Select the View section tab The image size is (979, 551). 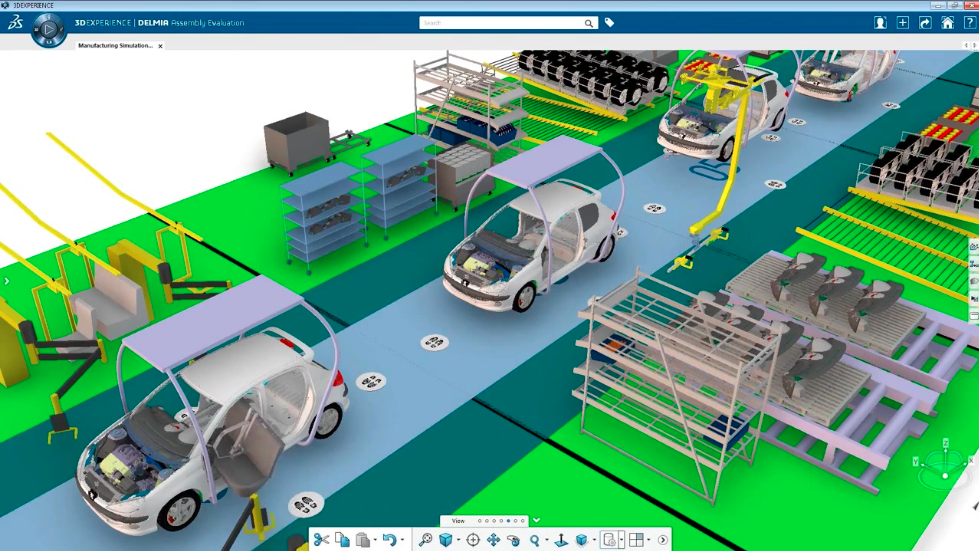pos(458,521)
